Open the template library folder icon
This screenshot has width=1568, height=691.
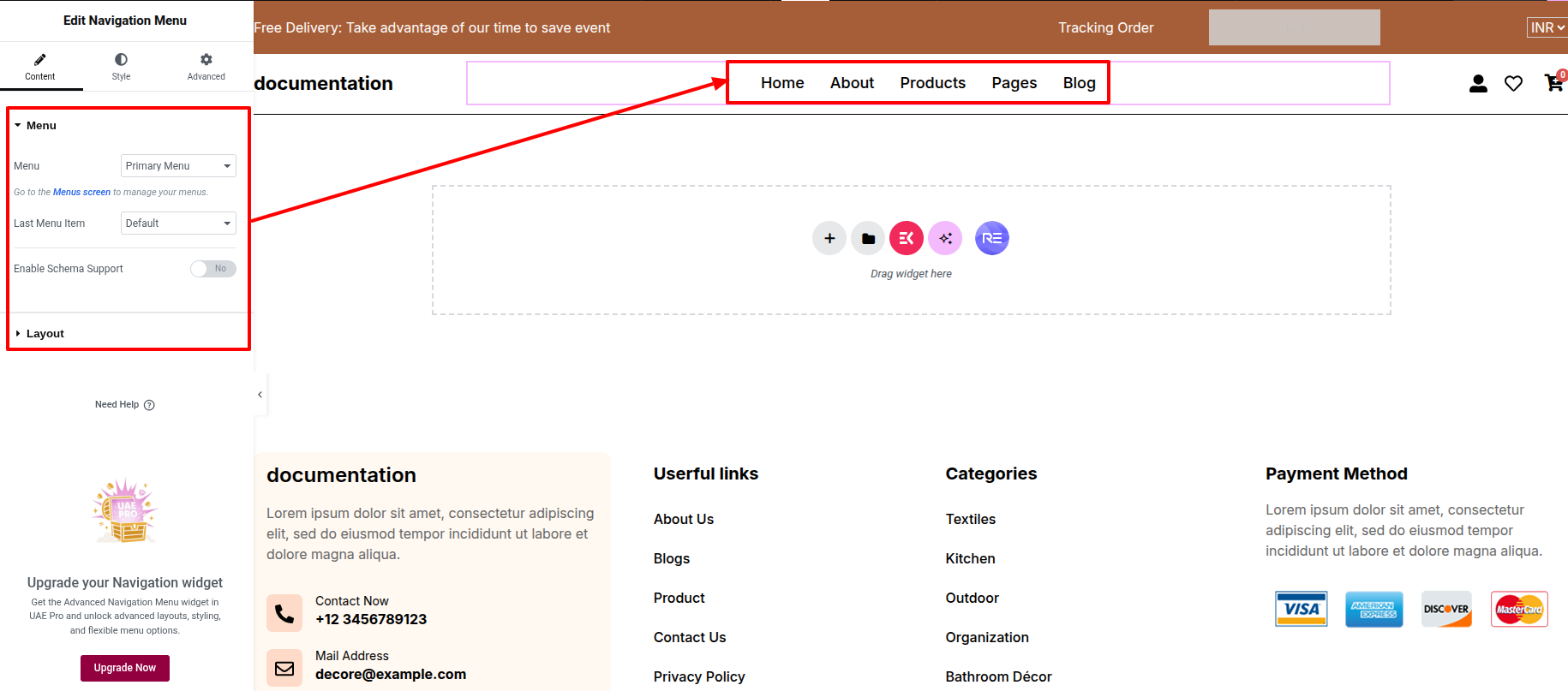(868, 238)
